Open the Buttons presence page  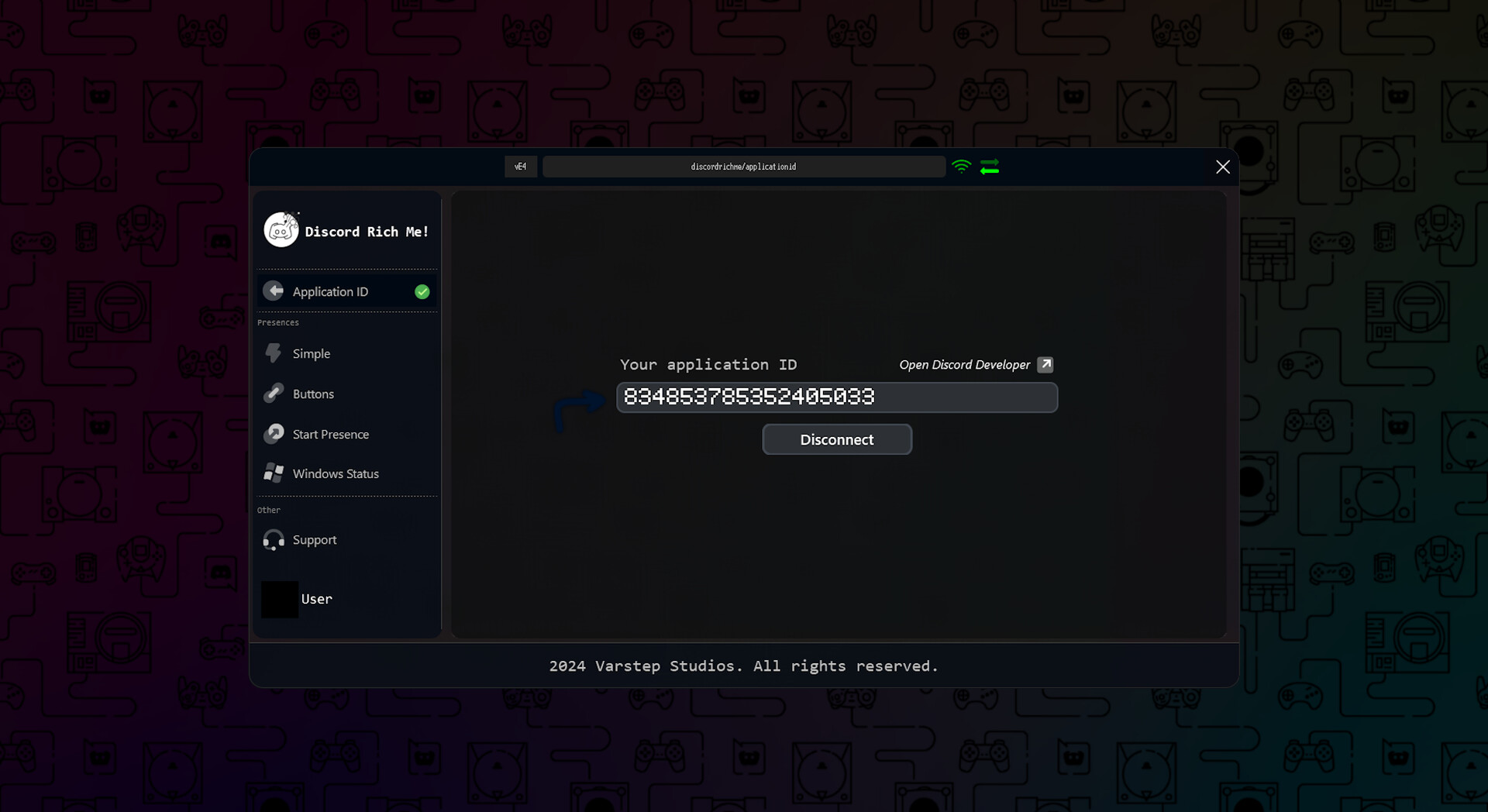(346, 394)
